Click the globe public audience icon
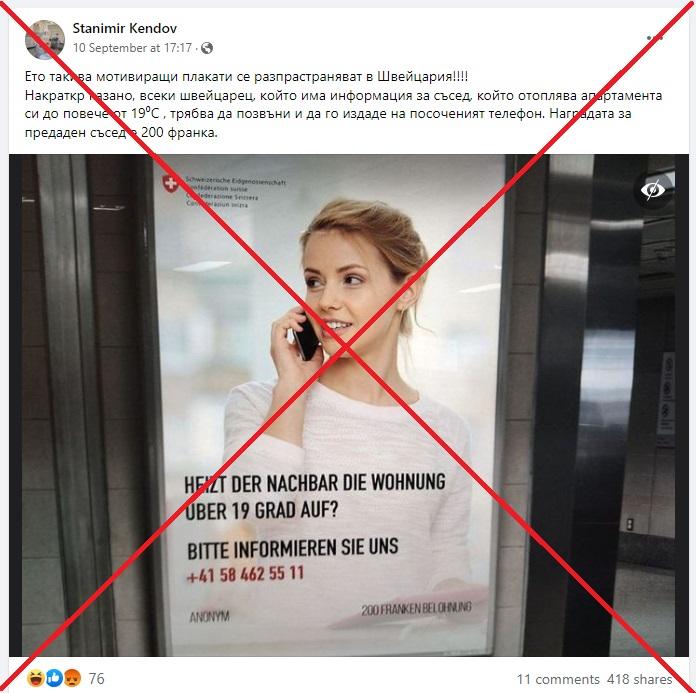 pyautogui.click(x=207, y=48)
